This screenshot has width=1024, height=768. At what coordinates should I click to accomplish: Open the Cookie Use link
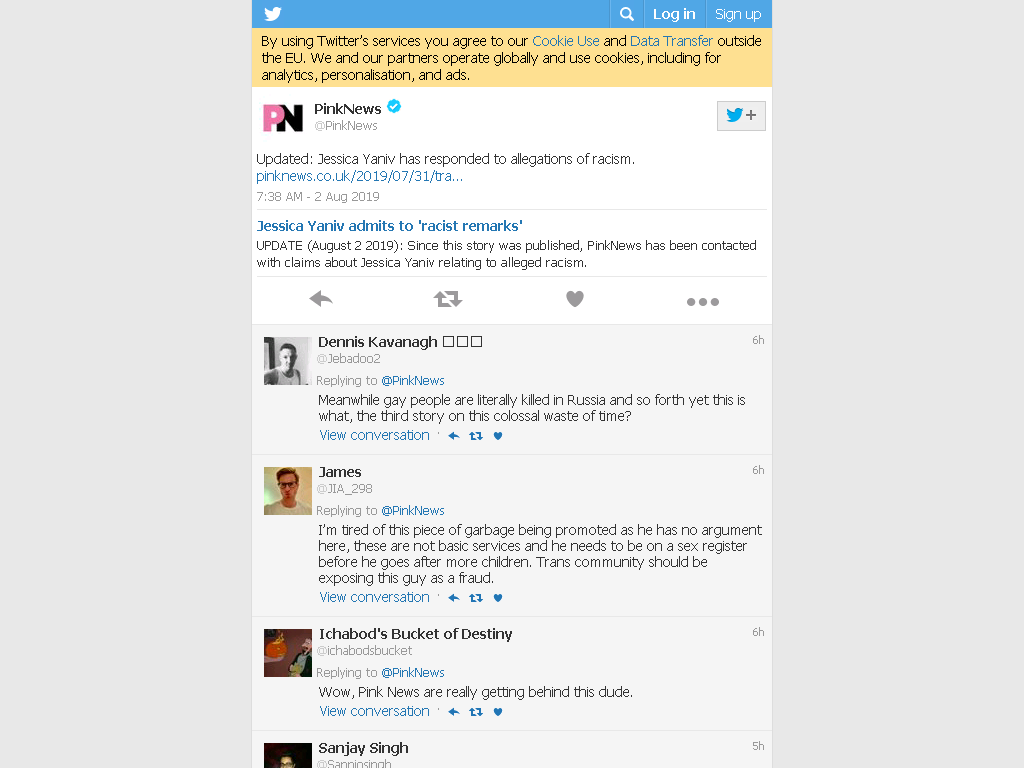[566, 41]
